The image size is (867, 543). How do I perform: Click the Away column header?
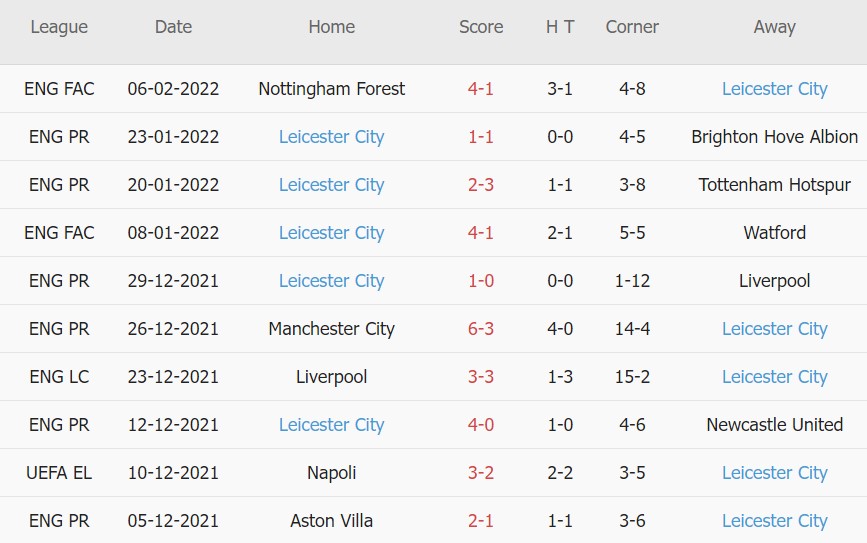point(774,27)
